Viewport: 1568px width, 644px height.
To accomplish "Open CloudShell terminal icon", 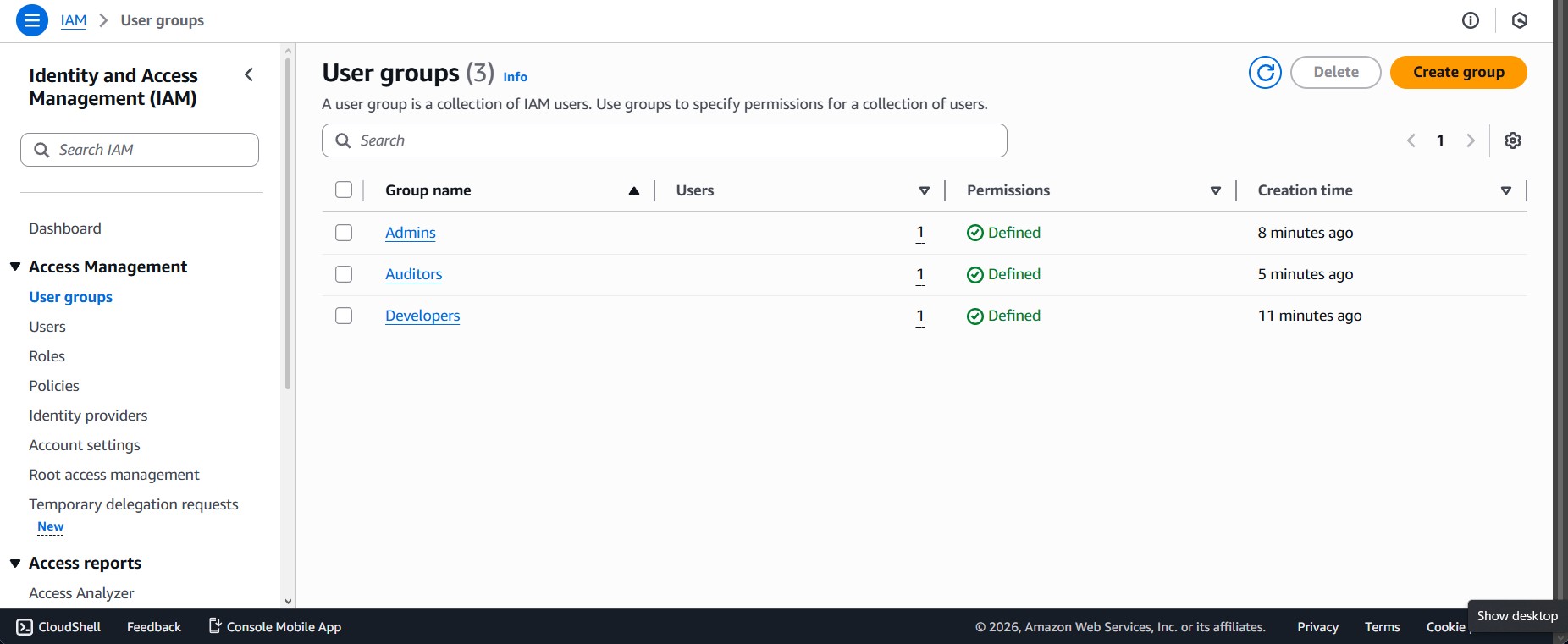I will coord(25,627).
